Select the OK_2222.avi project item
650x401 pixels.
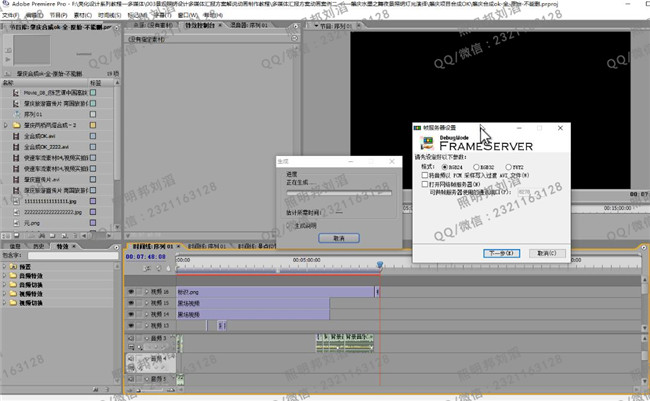[46, 147]
